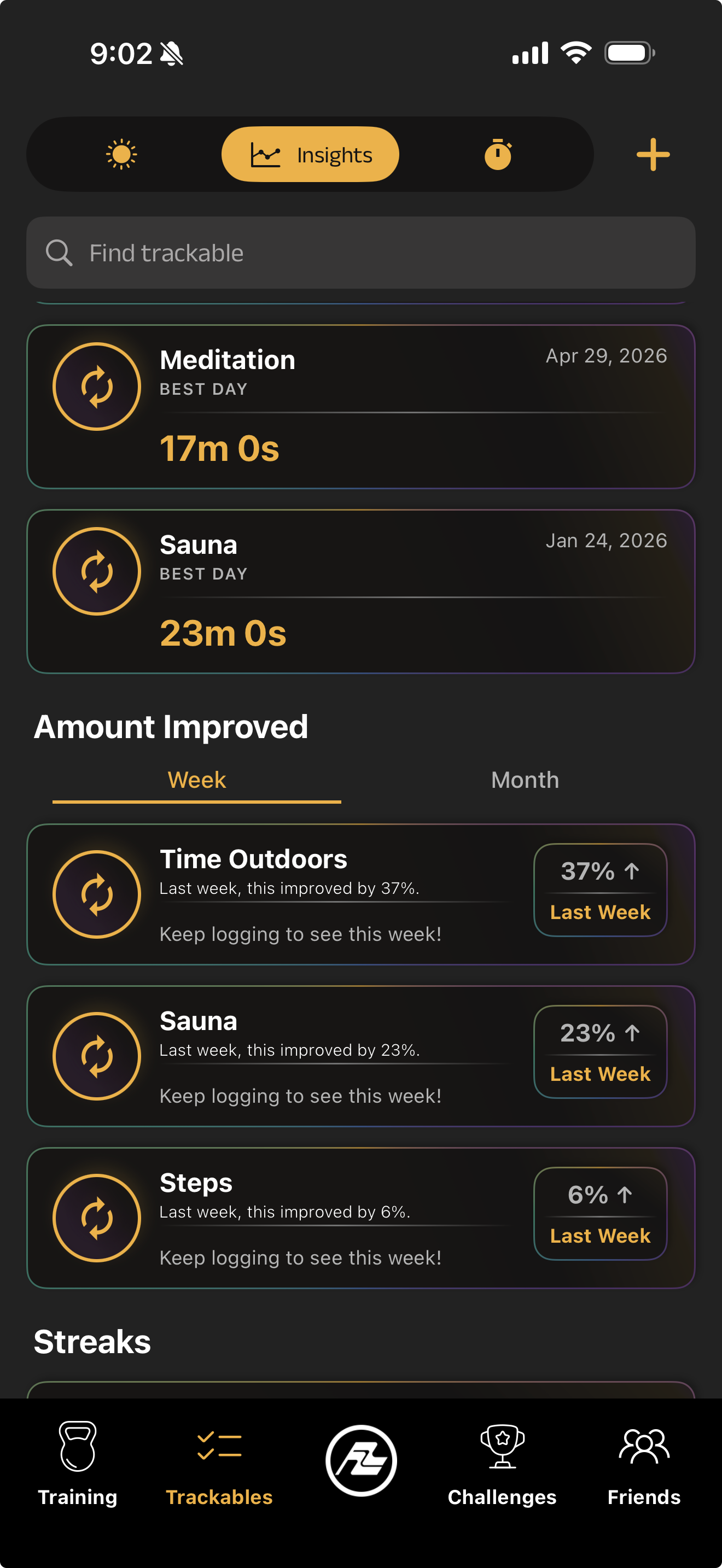This screenshot has height=1568, width=722.
Task: Open the Sauna best day card
Action: click(361, 592)
